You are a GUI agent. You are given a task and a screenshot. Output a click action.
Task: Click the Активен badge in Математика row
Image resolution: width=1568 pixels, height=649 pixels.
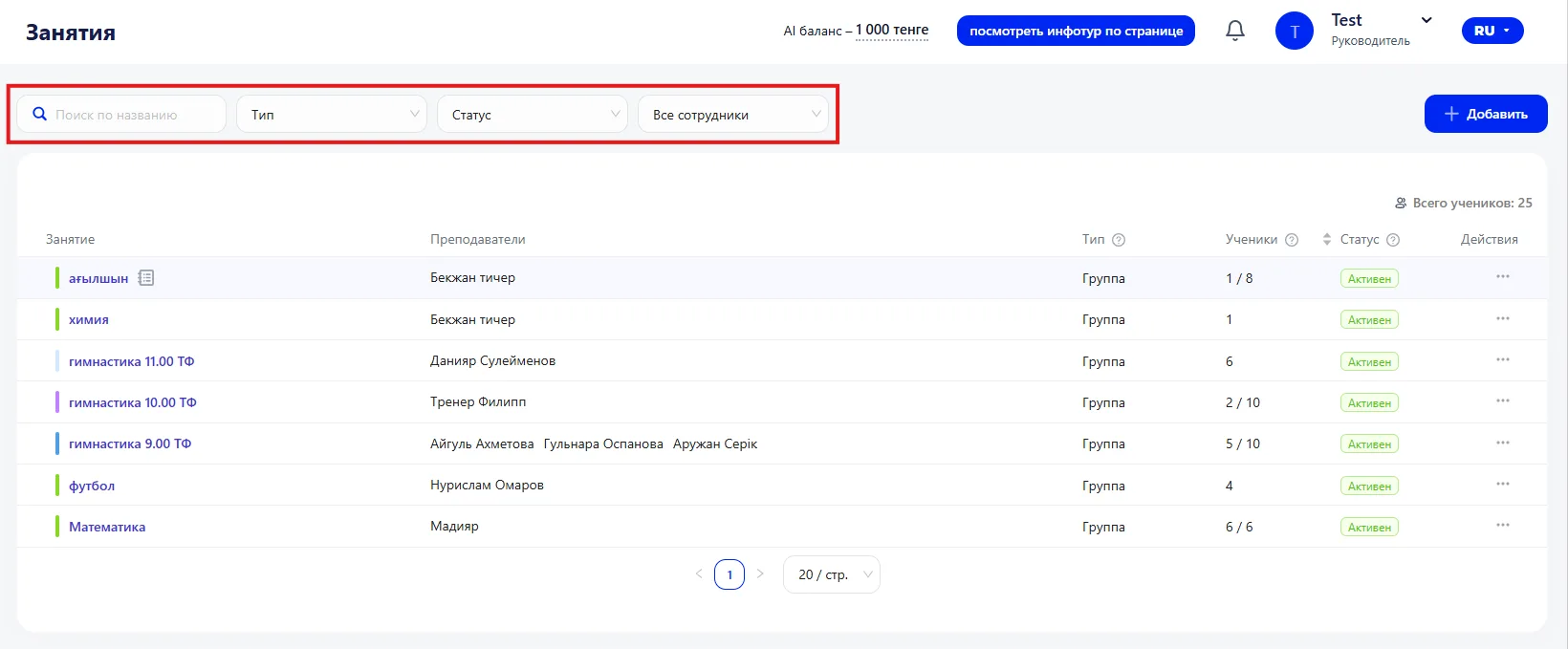1369,527
